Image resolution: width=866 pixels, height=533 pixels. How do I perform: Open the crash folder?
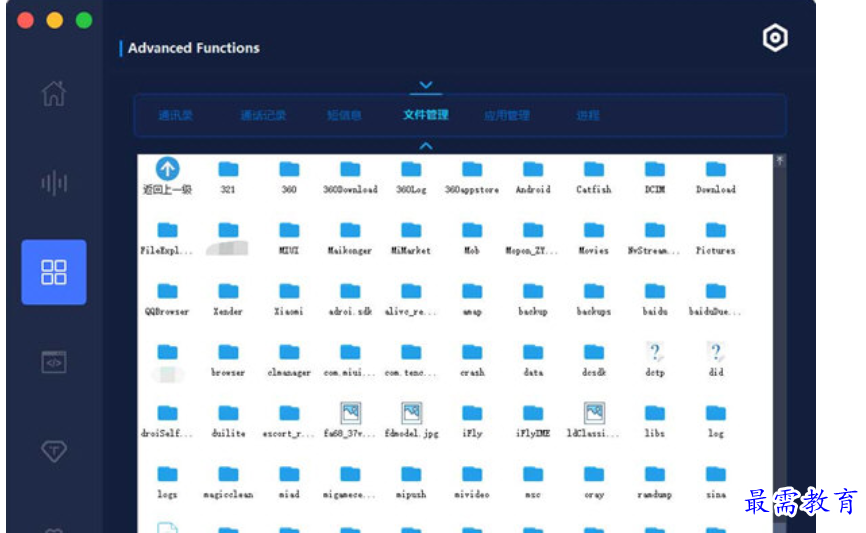tap(472, 352)
